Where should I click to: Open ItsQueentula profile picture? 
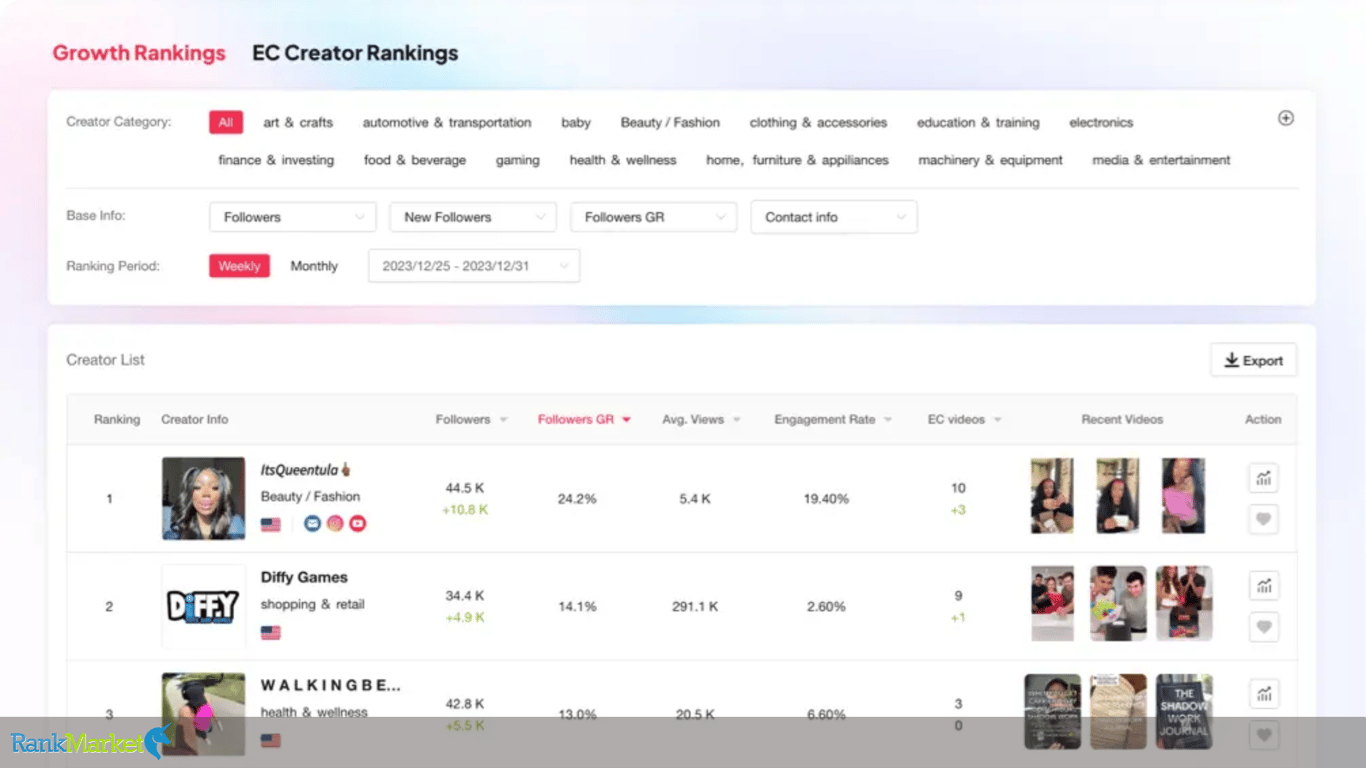[204, 499]
